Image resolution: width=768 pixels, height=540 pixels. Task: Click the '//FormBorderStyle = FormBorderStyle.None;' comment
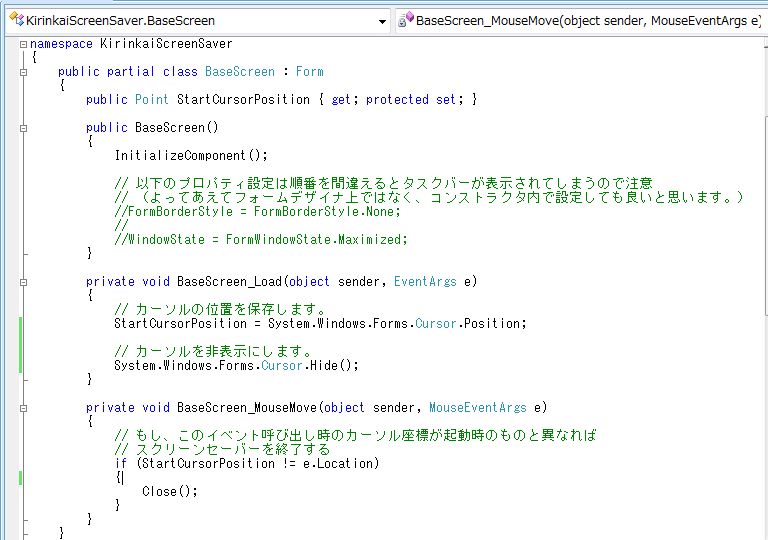pyautogui.click(x=258, y=212)
